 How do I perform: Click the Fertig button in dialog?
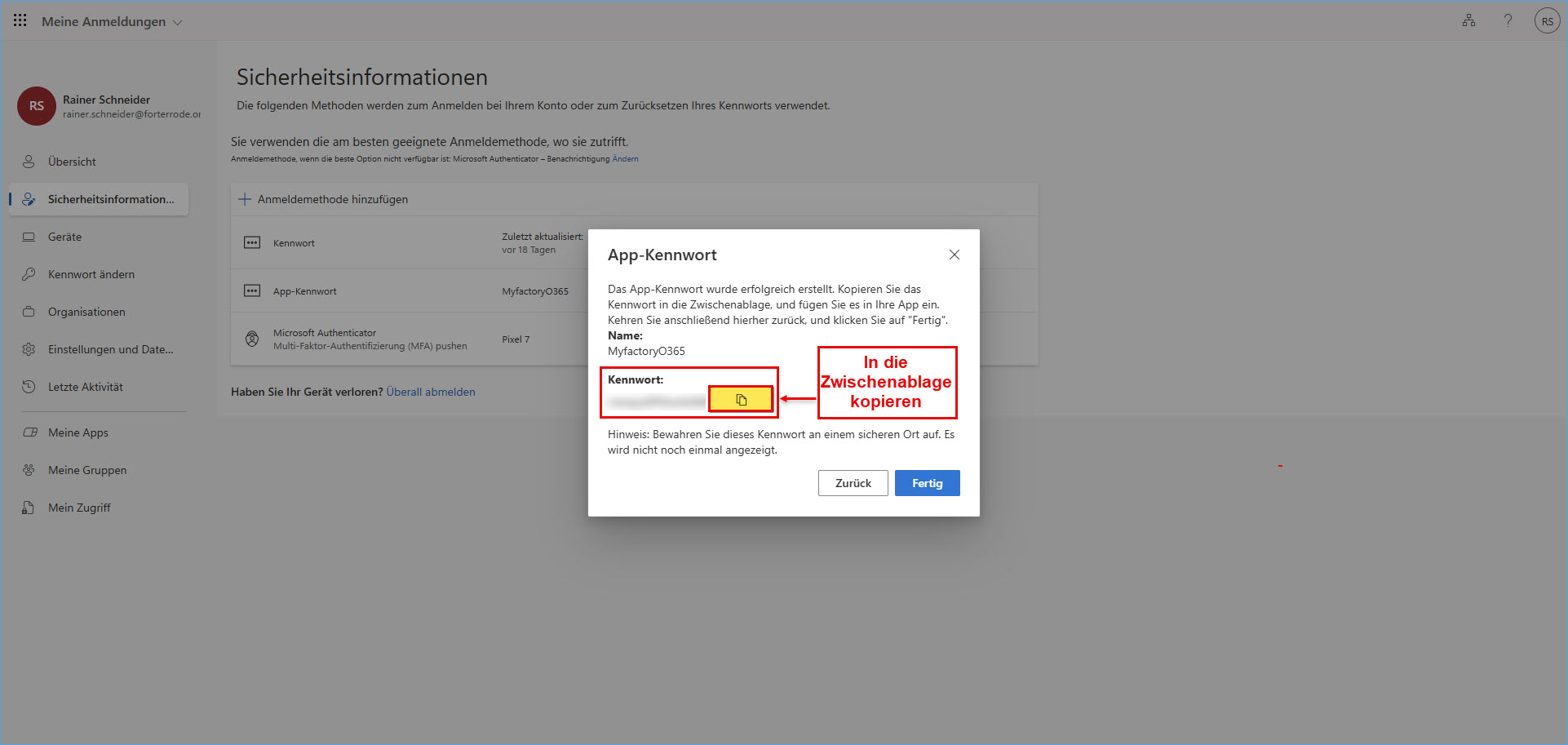[x=928, y=483]
